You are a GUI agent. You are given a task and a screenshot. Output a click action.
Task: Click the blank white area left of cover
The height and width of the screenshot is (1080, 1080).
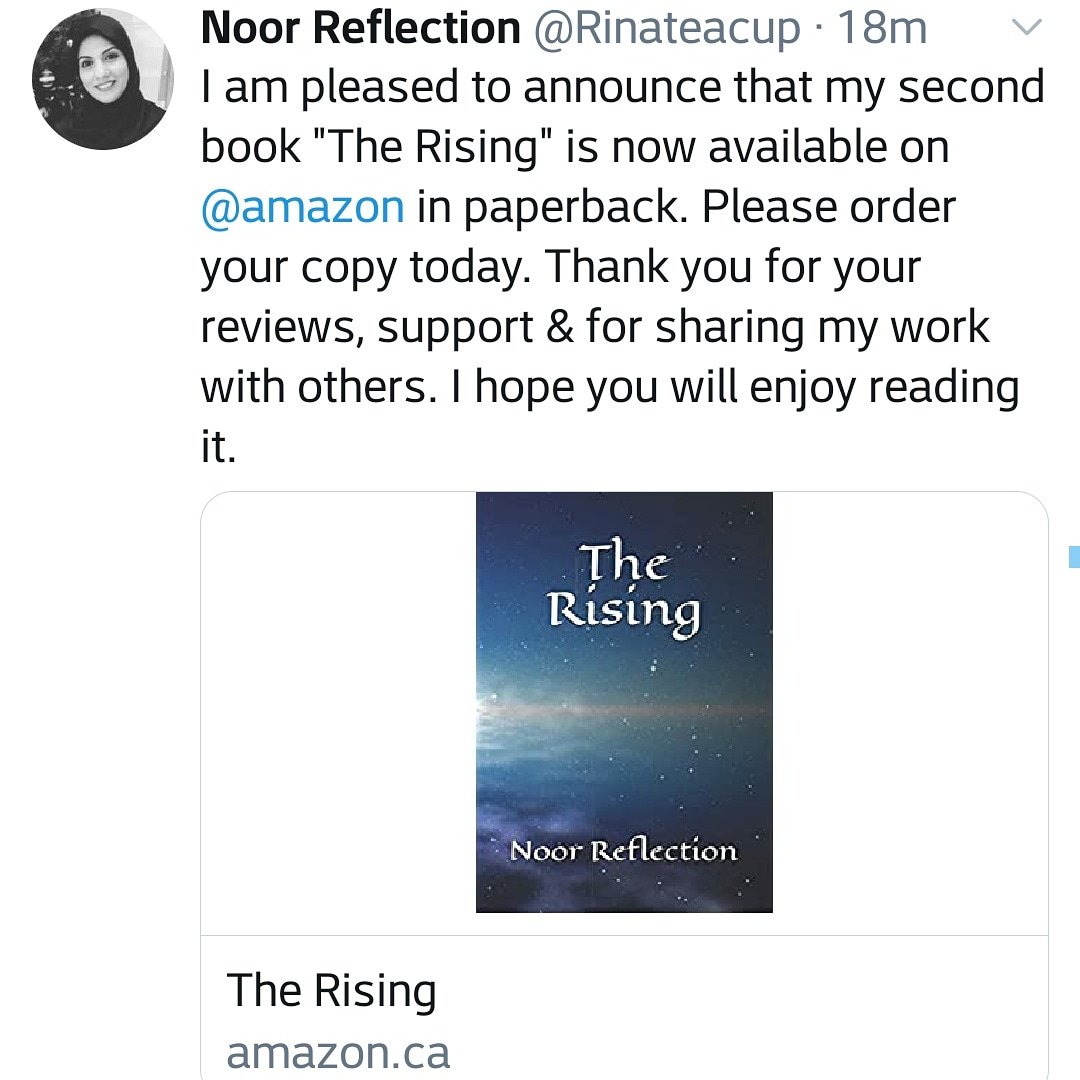pos(338,712)
